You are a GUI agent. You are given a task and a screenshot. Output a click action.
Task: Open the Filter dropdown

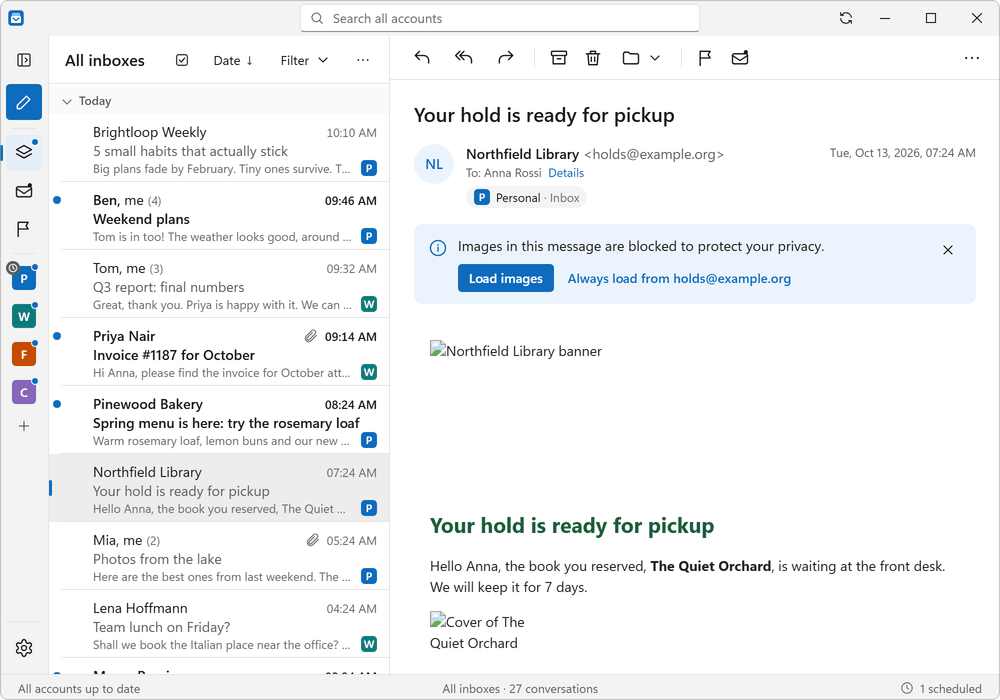(x=304, y=60)
